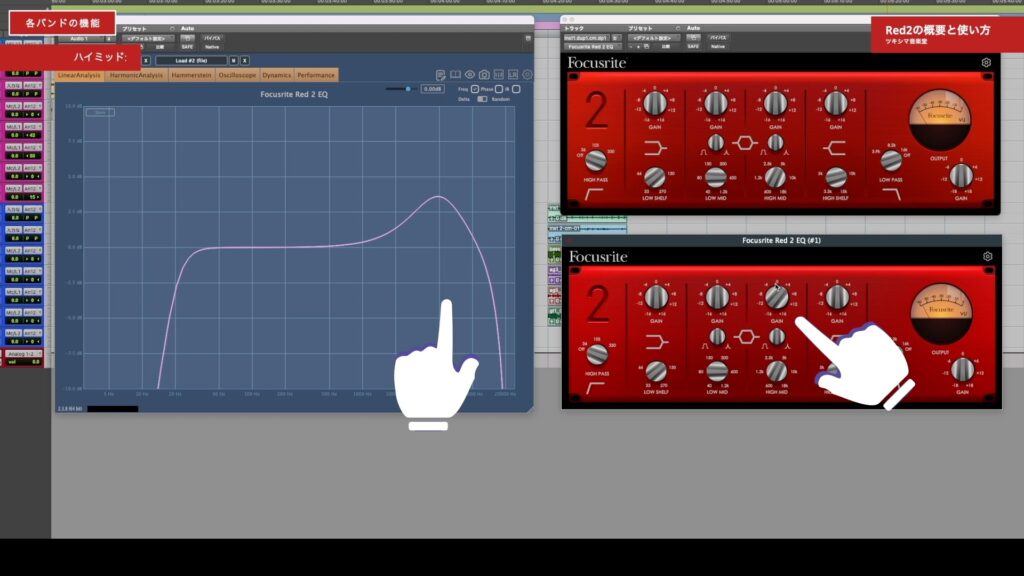Screen dimensions: 1024x576
Task: Open the Oscilloscope tab
Action: click(237, 75)
